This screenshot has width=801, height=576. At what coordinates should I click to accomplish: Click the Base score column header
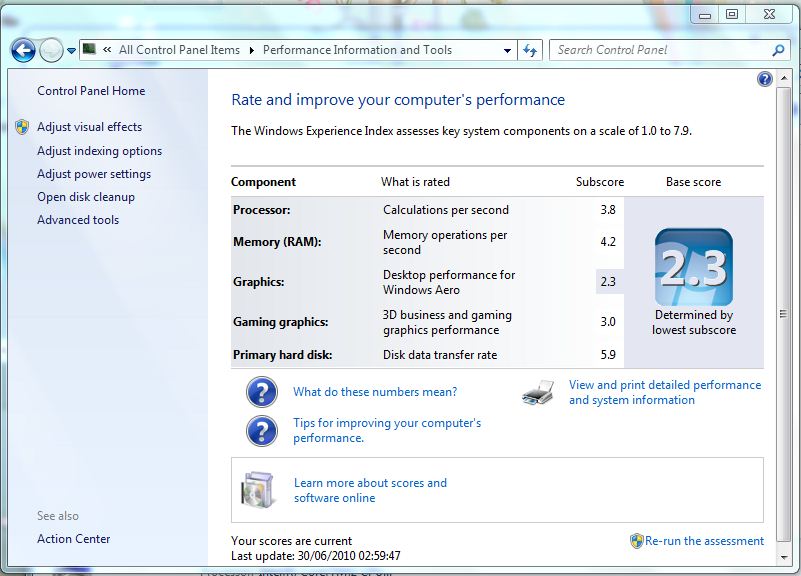point(693,182)
